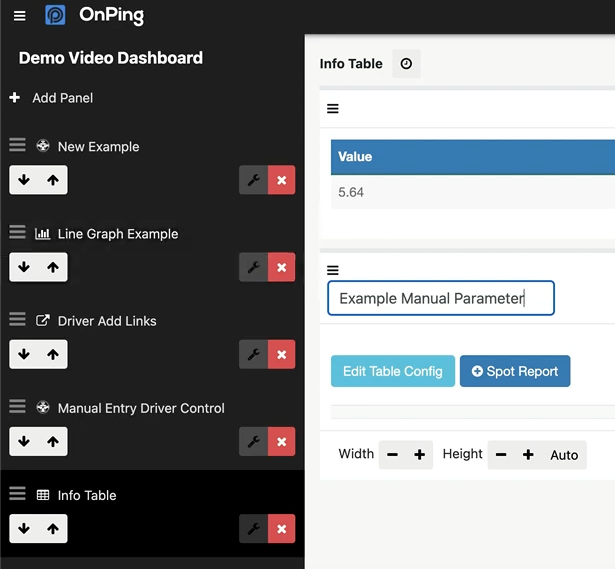Set the panel Height to Auto
Screen dimensions: 615x569
pos(564,455)
